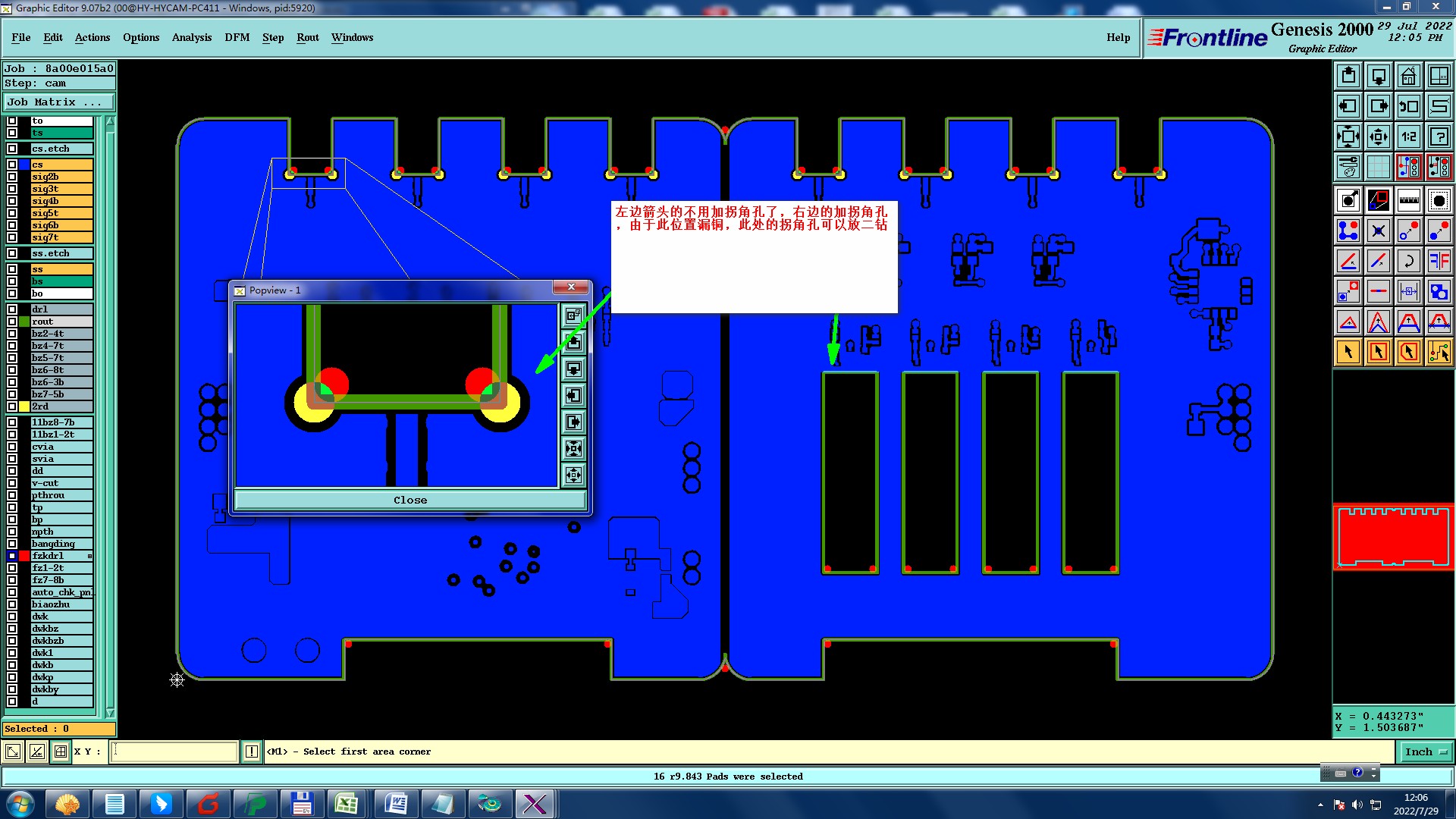Open the DFM menu
Screen dimensions: 1456x819
[x=237, y=37]
